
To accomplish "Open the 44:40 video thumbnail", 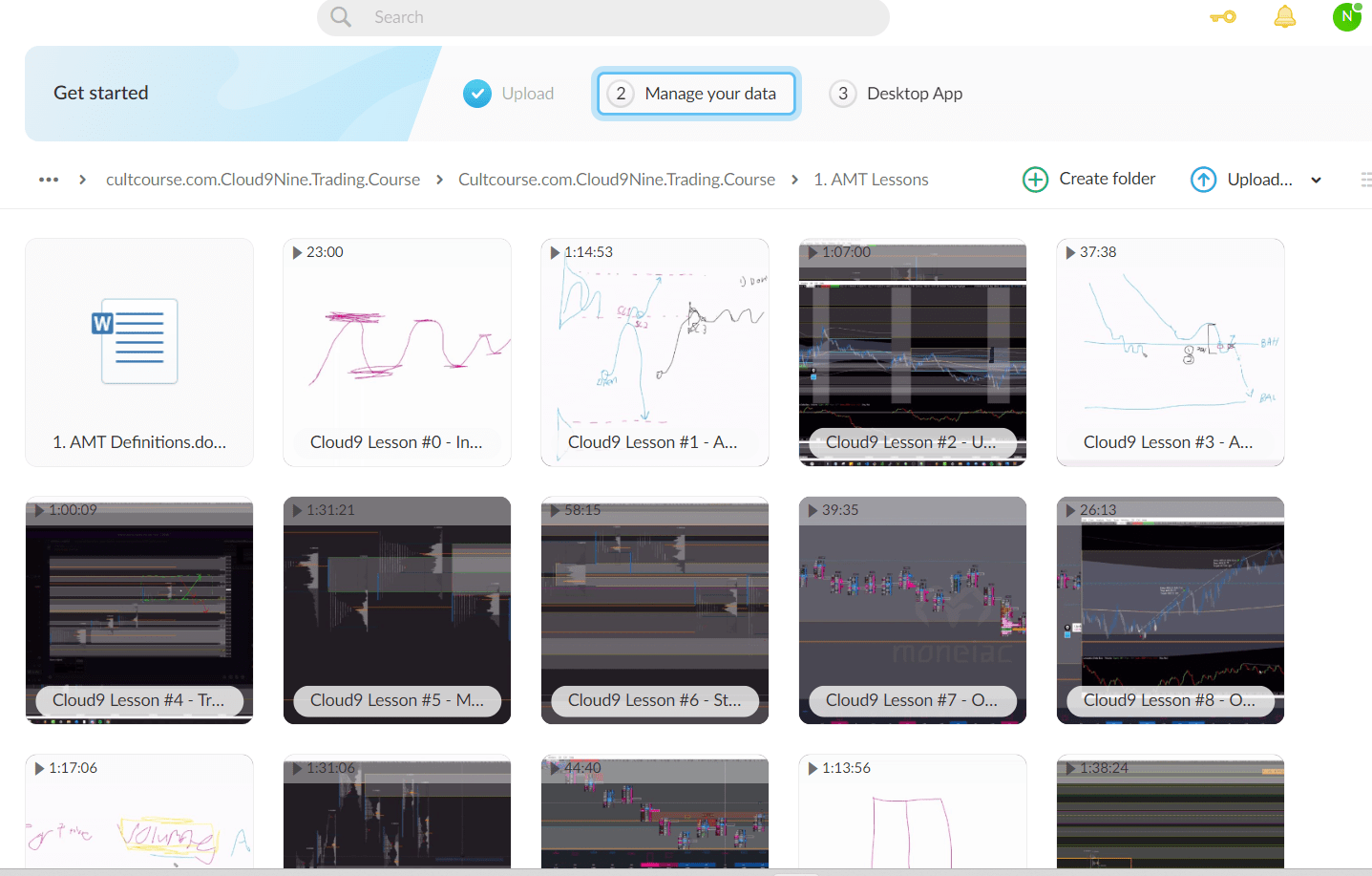I will pos(655,812).
